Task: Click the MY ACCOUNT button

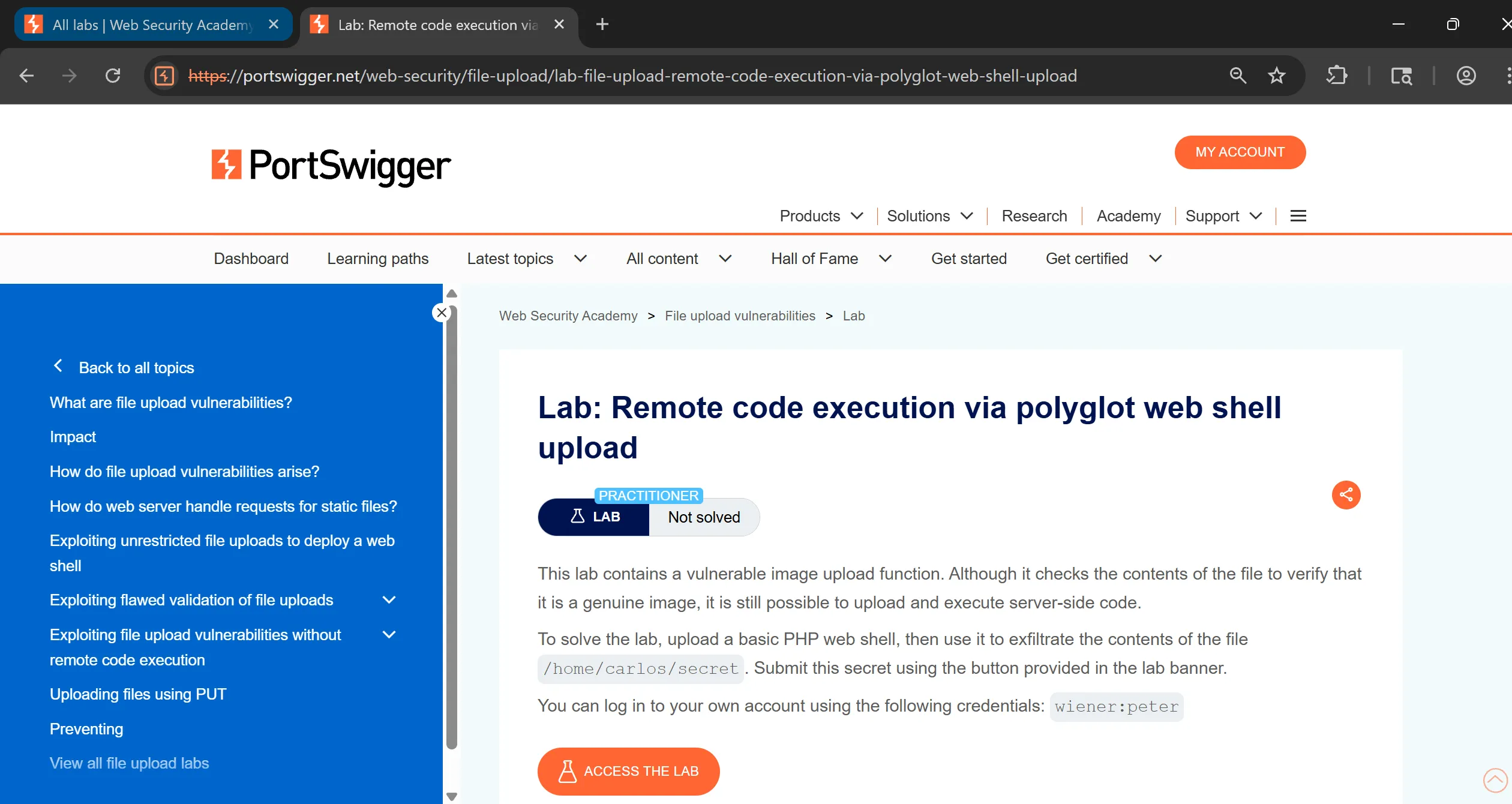Action: coord(1240,152)
